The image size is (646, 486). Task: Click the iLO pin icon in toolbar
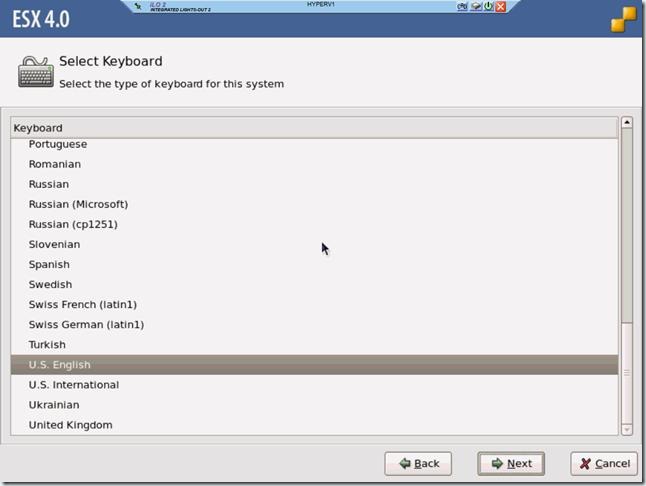point(138,6)
